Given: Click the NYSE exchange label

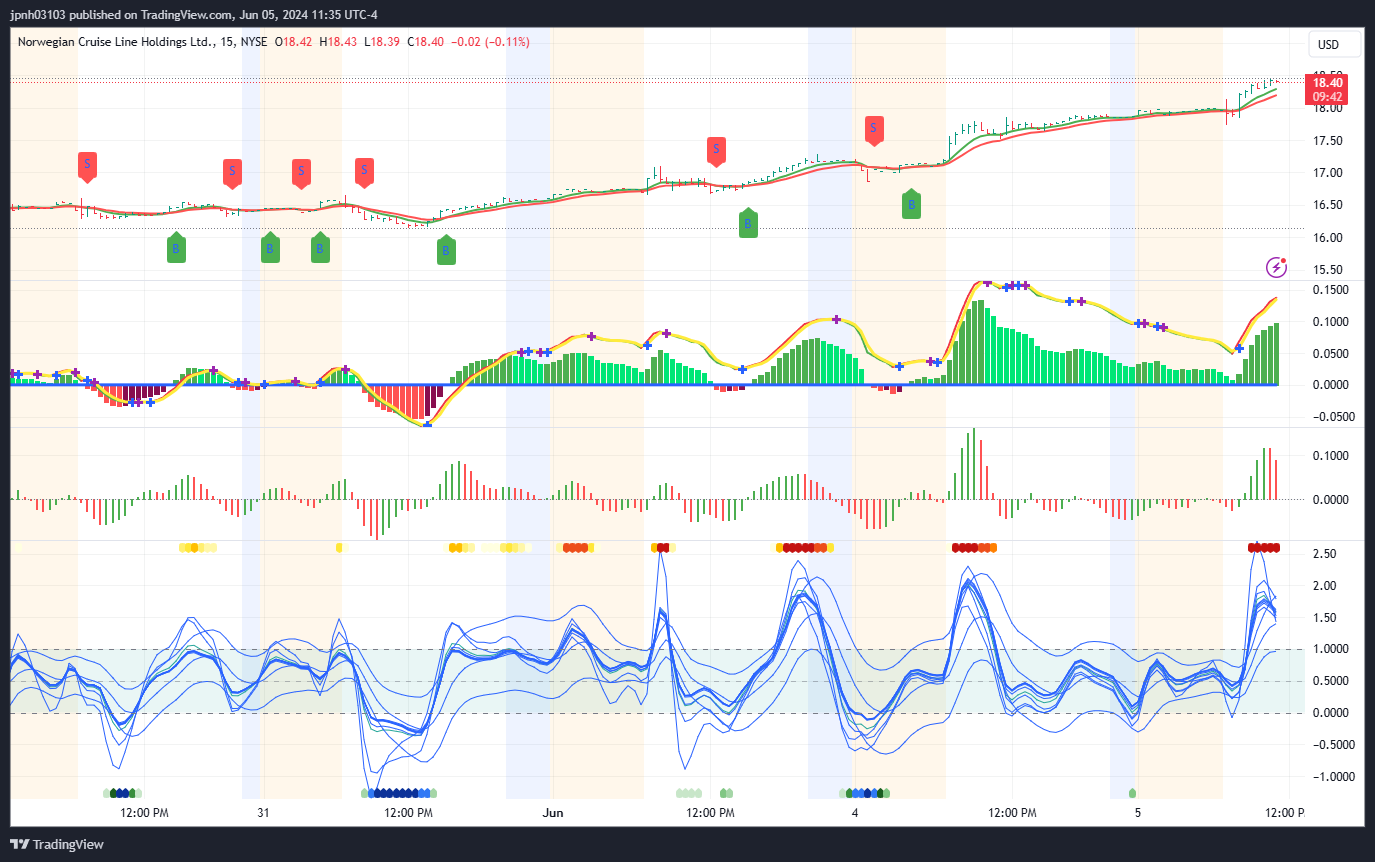Looking at the screenshot, I should coord(254,42).
